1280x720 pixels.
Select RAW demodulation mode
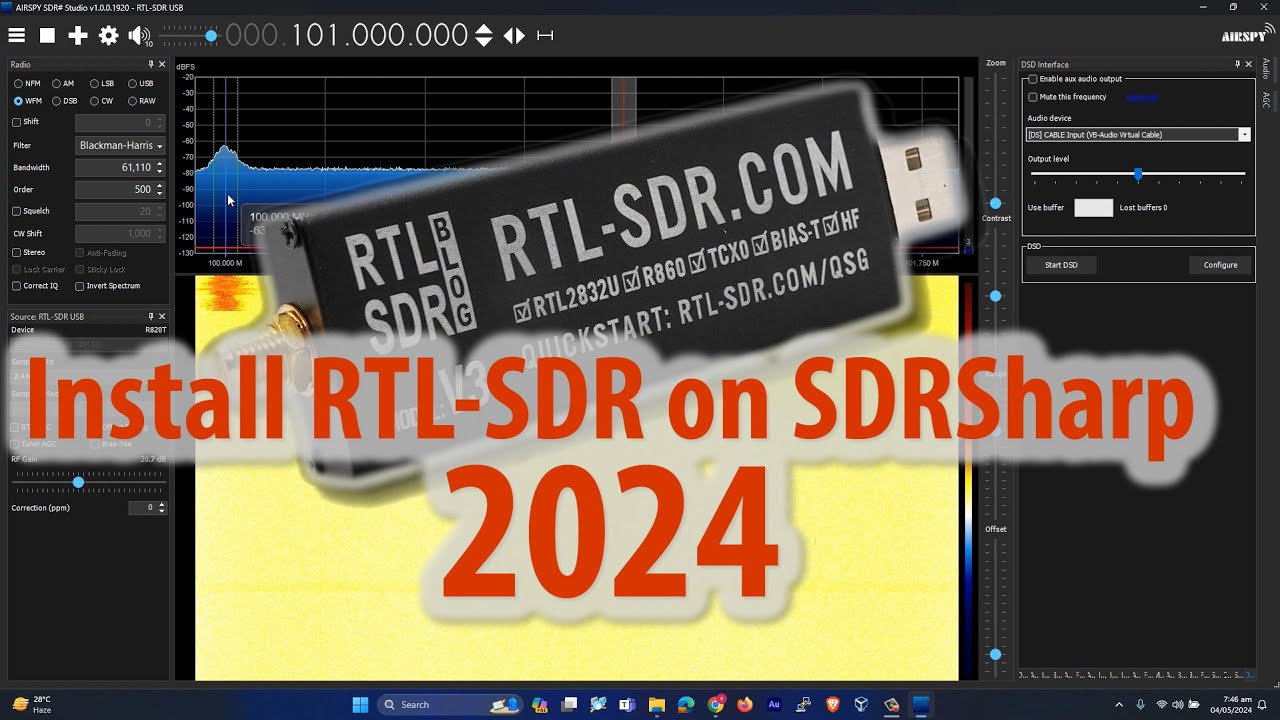[141, 101]
